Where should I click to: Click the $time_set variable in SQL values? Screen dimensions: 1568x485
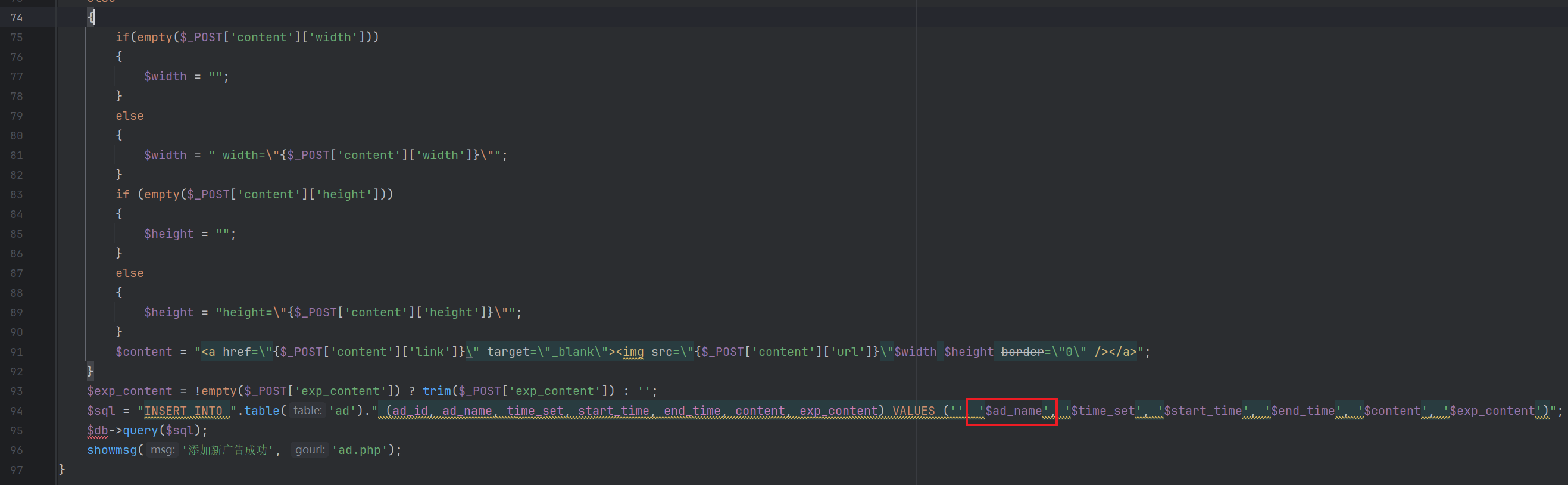click(1103, 411)
